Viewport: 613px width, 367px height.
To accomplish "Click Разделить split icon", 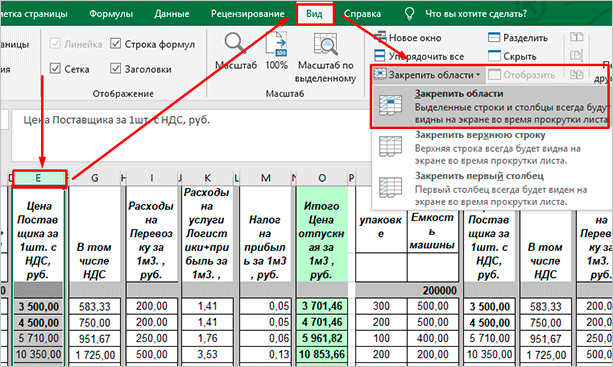I will 494,37.
